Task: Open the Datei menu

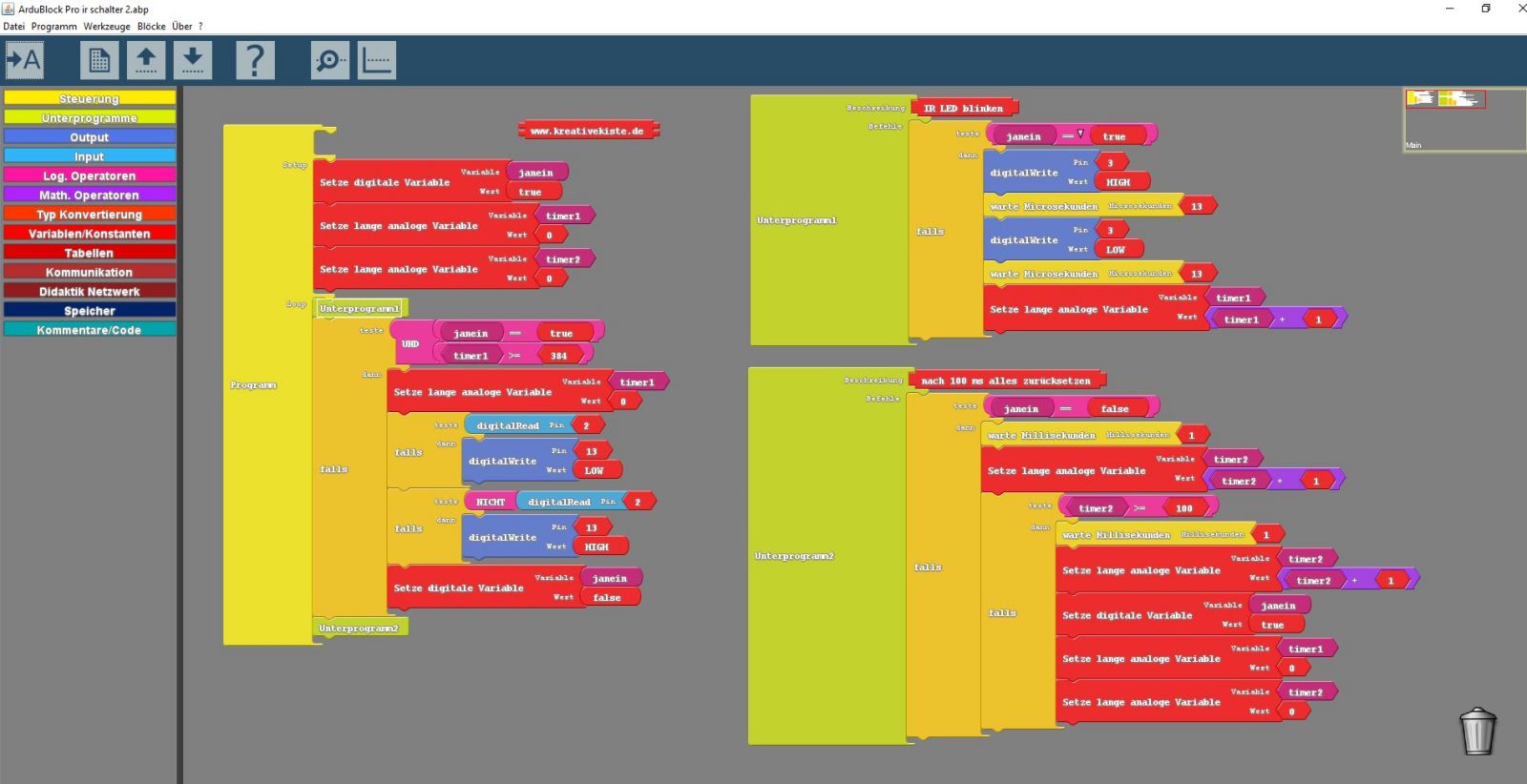Action: (x=13, y=26)
